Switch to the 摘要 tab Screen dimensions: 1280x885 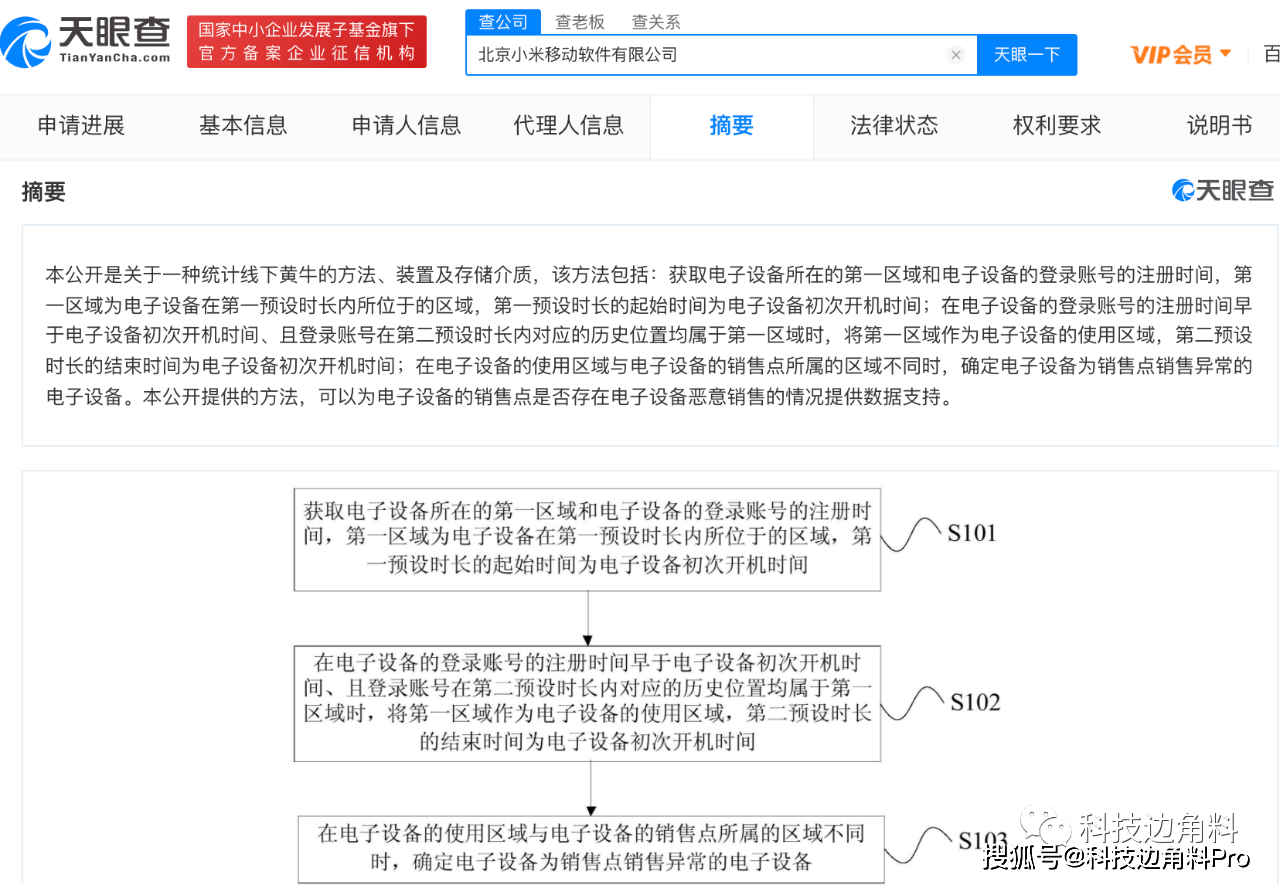[x=732, y=126]
